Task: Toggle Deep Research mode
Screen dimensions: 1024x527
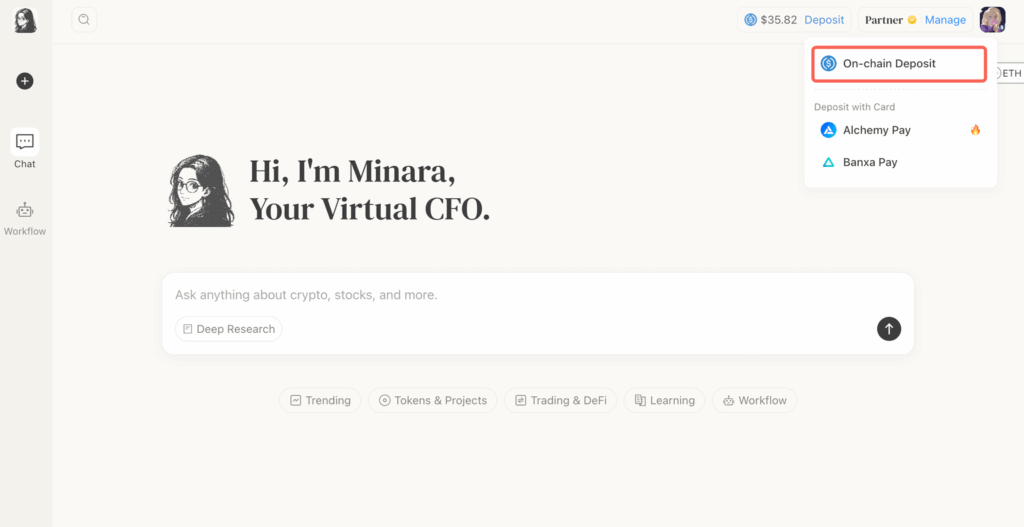Action: (228, 329)
